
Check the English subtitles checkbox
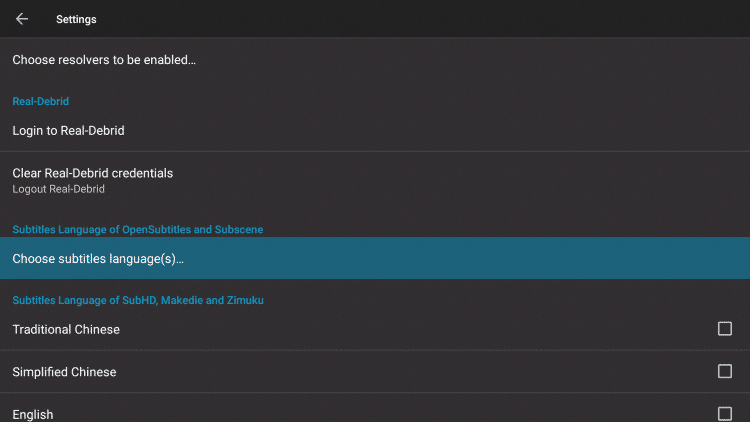[x=725, y=413]
